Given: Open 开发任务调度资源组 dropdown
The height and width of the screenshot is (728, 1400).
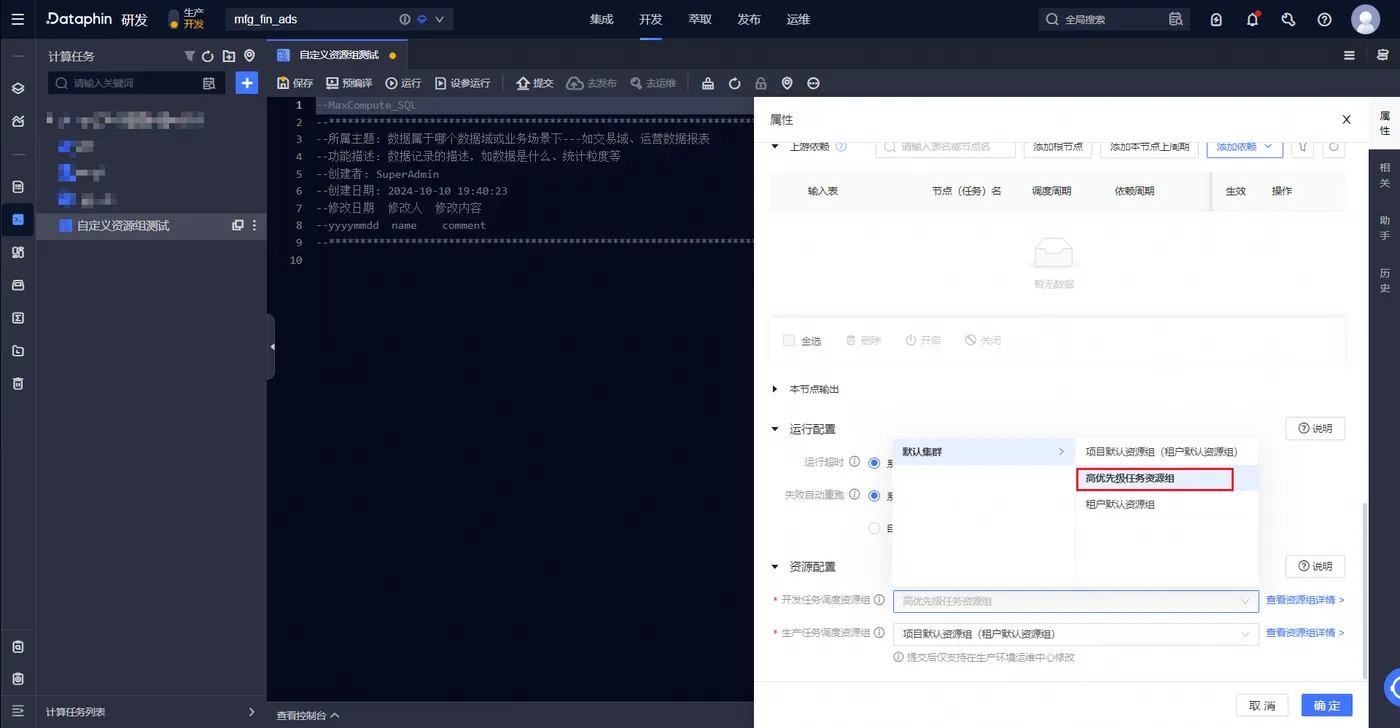Looking at the screenshot, I should click(x=1075, y=601).
